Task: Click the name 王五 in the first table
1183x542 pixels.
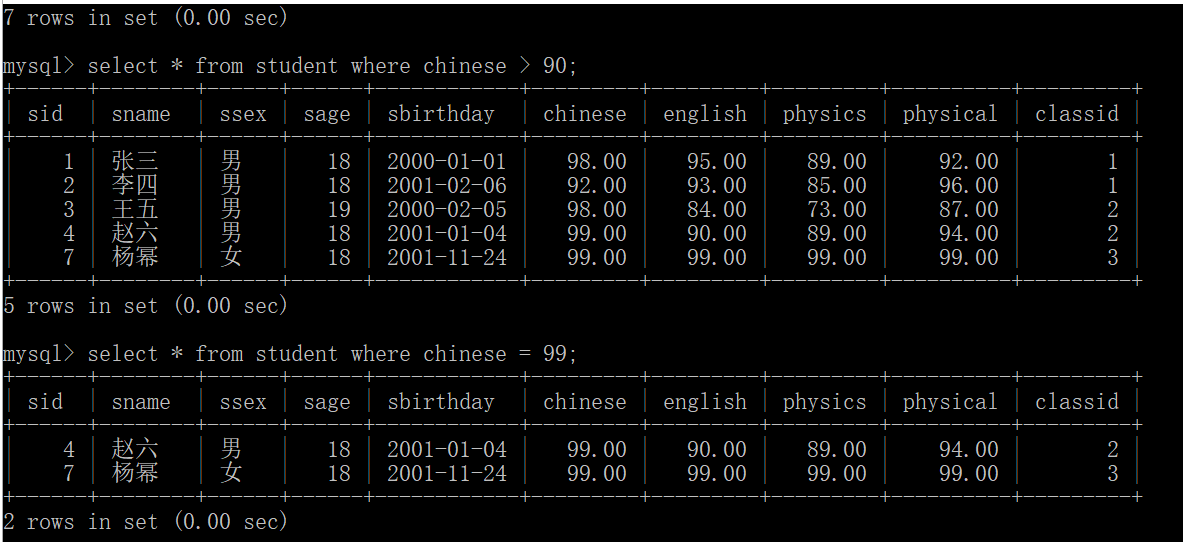Action: (x=135, y=209)
